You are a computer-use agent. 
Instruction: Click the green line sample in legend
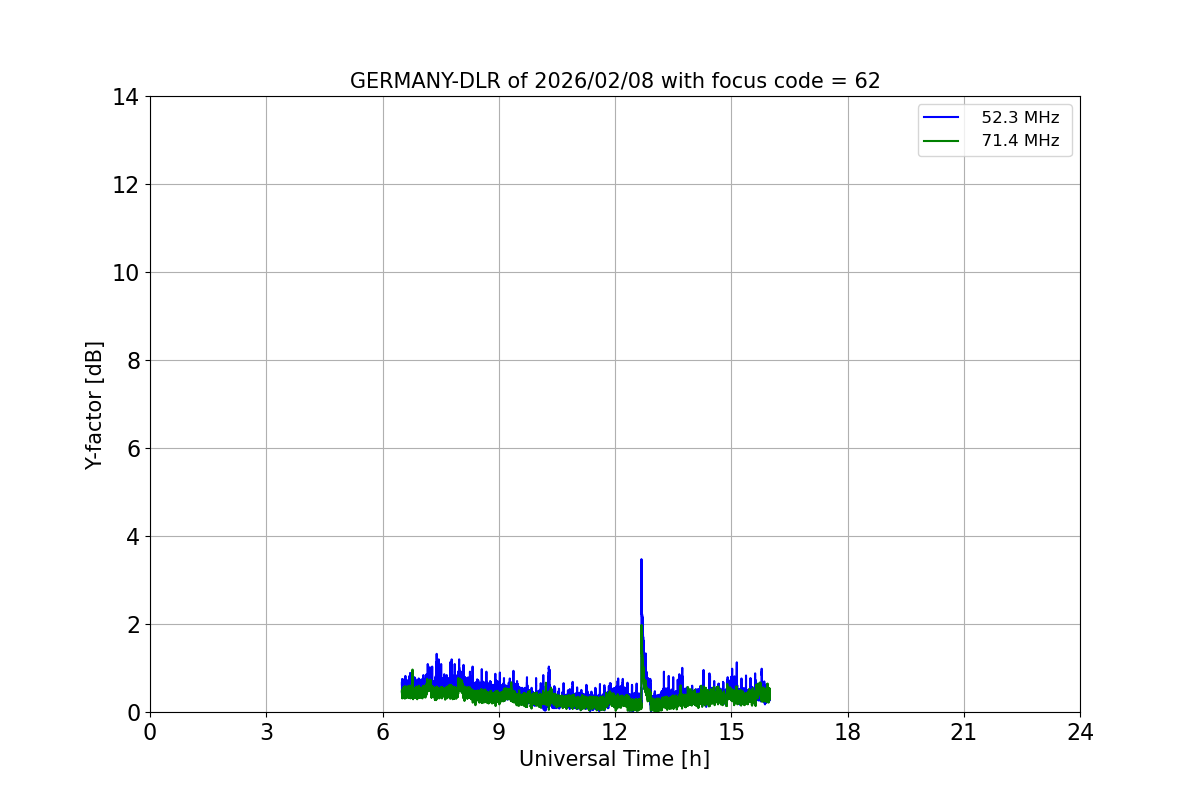942,141
